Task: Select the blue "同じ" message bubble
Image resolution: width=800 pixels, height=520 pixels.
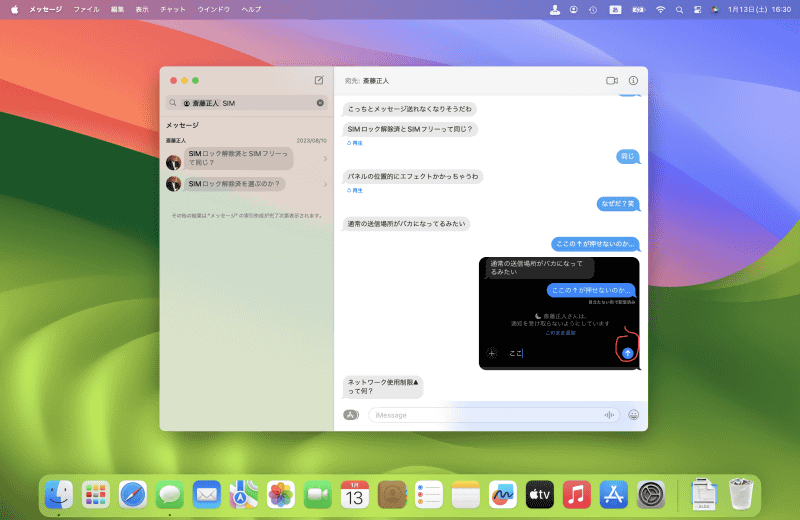Action: (x=628, y=156)
